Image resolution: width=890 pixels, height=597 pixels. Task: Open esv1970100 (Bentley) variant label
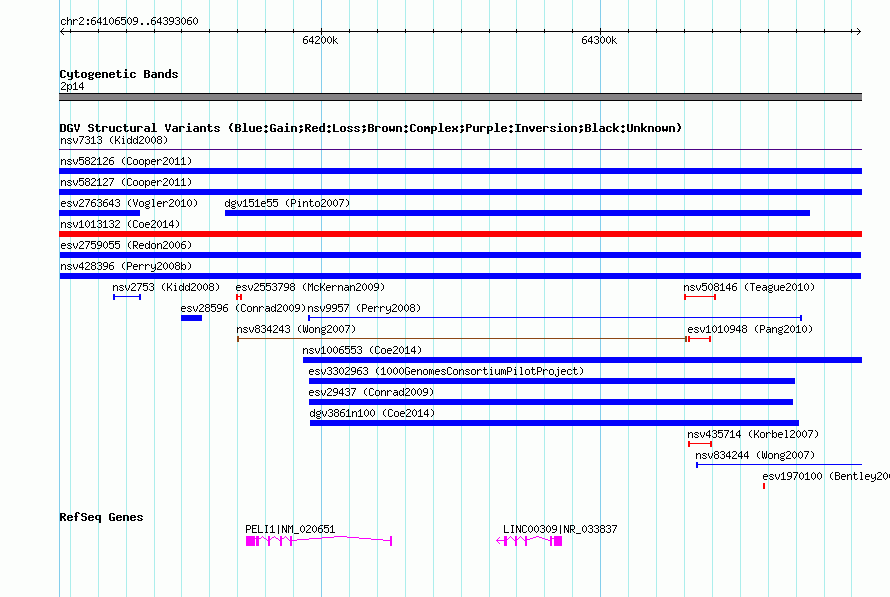(826, 476)
